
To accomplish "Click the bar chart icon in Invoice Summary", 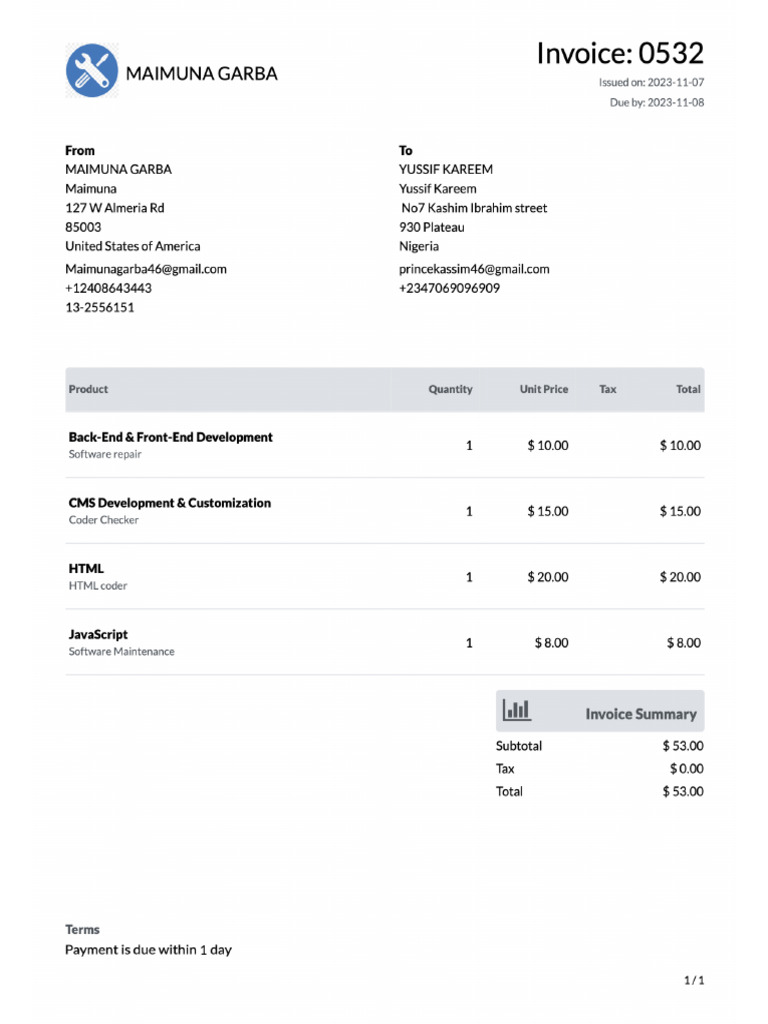I will tap(516, 710).
